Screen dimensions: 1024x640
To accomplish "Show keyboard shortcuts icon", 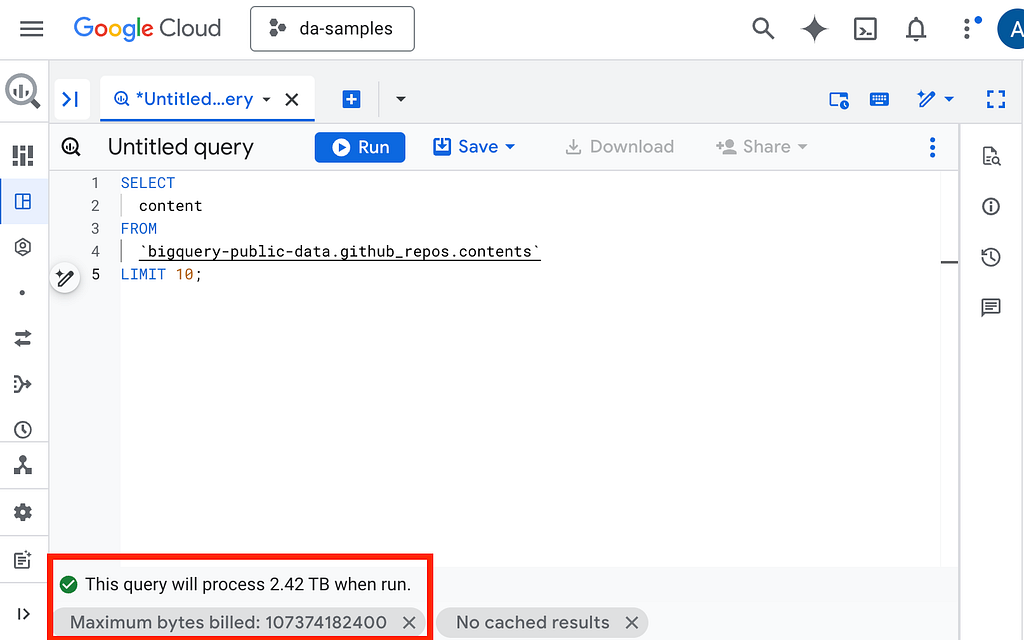I will [879, 99].
